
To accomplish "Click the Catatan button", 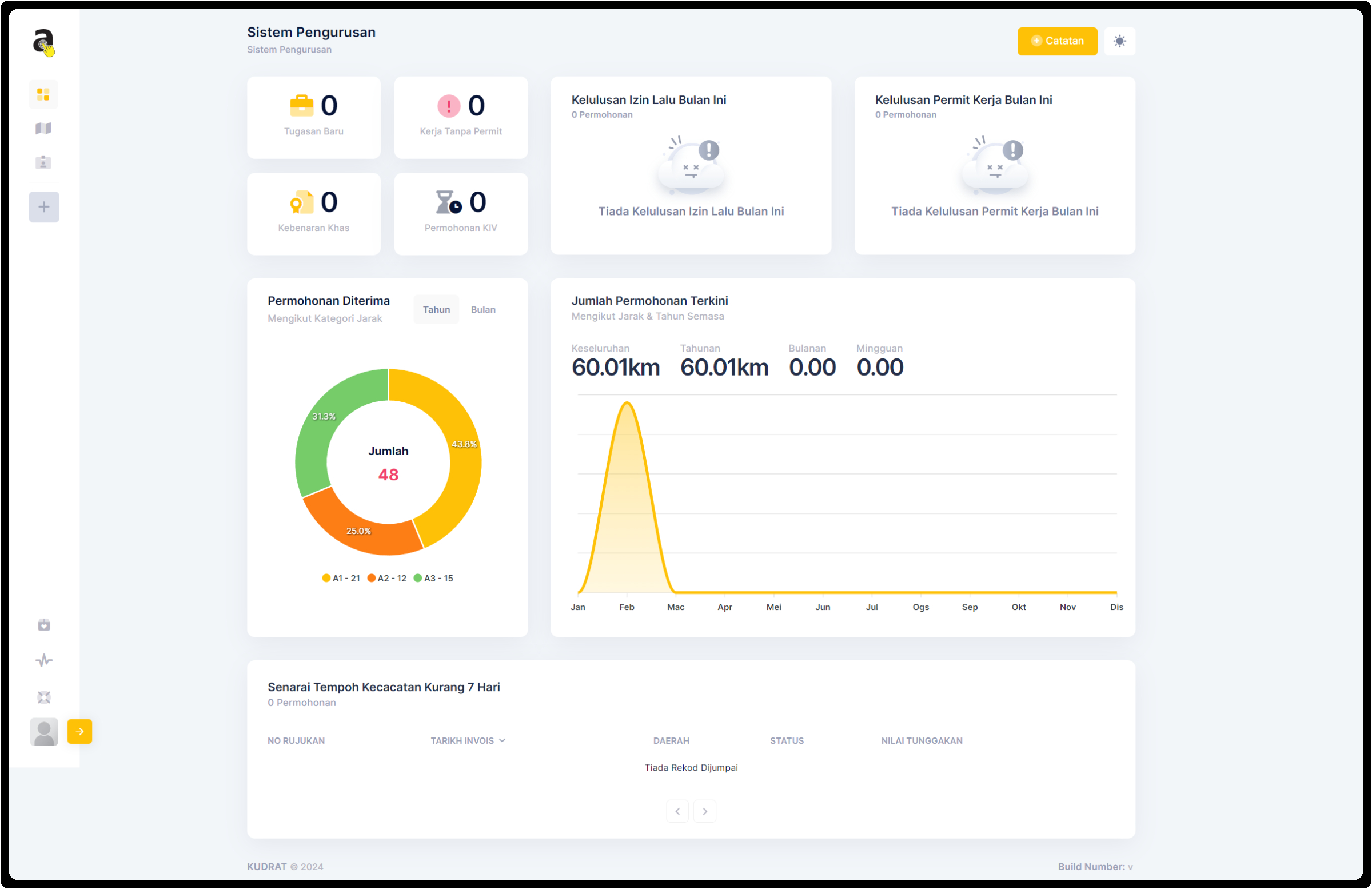I will pyautogui.click(x=1056, y=41).
